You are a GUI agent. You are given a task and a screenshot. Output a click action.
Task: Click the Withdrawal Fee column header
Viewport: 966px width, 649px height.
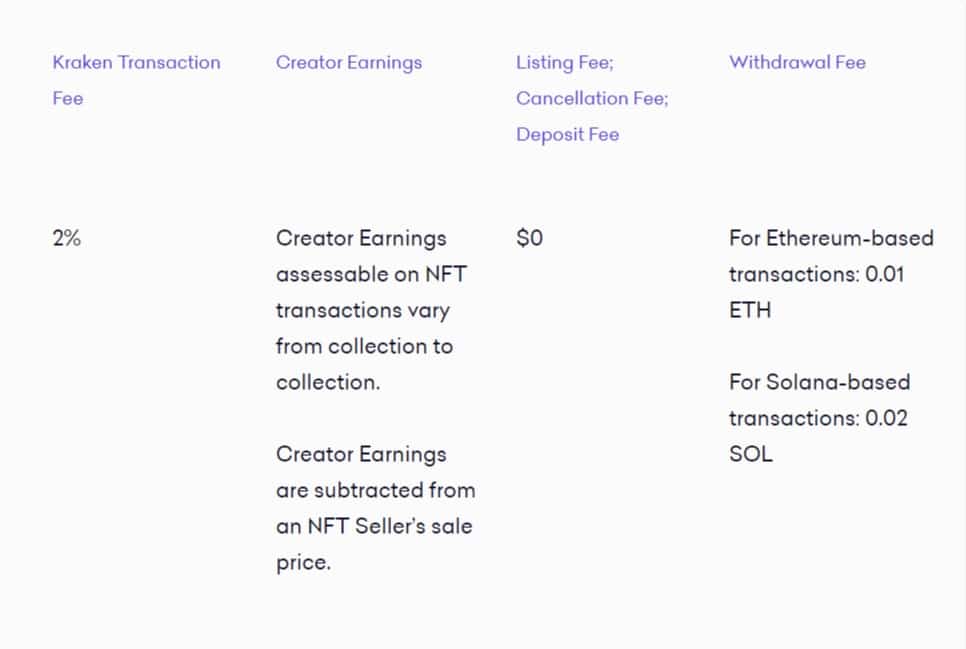(797, 63)
